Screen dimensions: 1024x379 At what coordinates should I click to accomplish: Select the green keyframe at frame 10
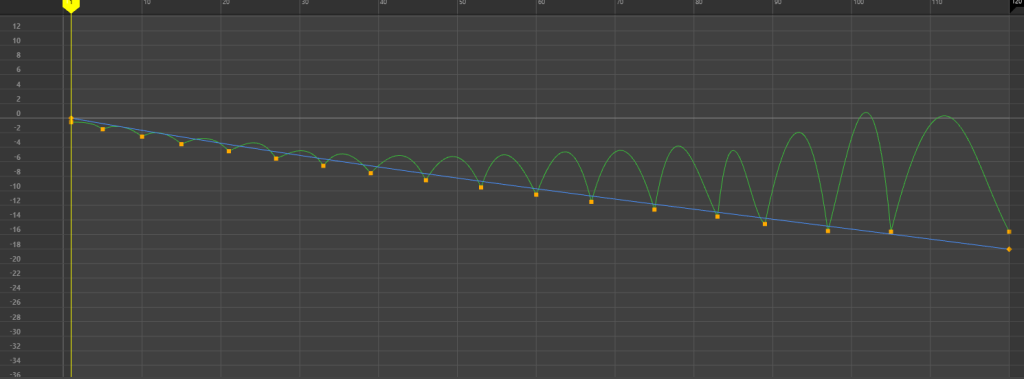click(142, 137)
